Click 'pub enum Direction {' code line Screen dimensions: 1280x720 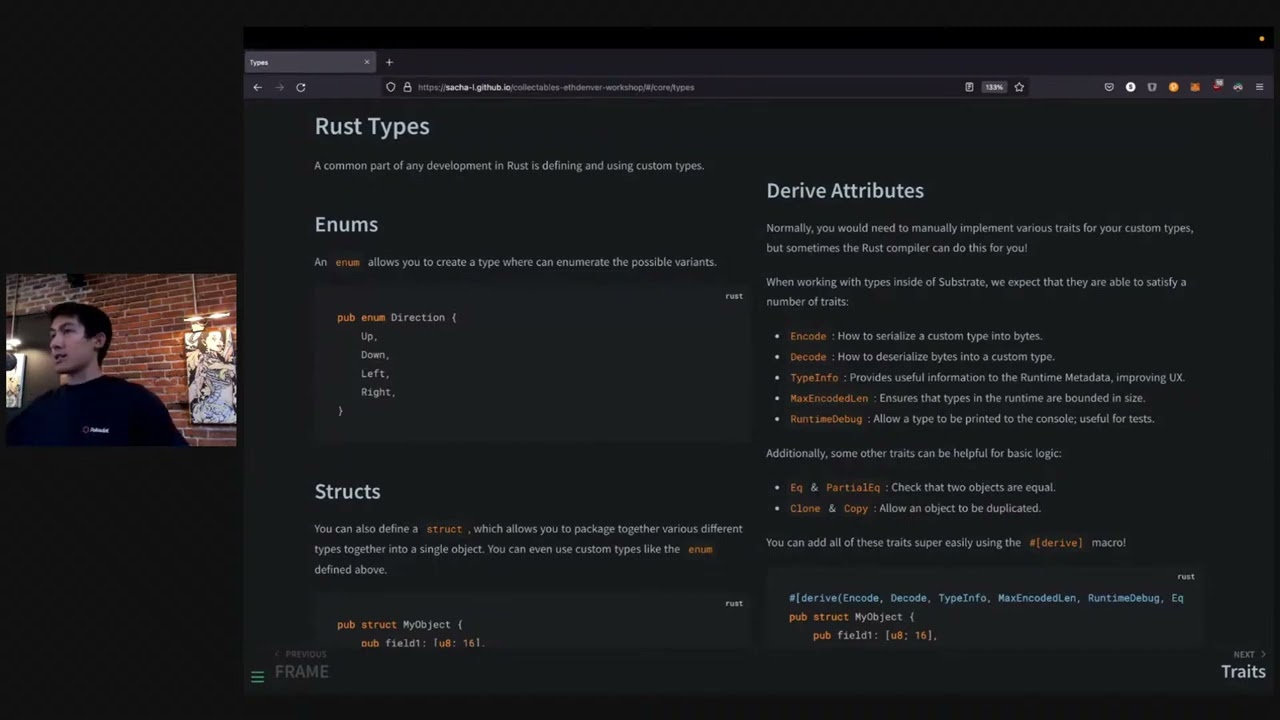(396, 317)
